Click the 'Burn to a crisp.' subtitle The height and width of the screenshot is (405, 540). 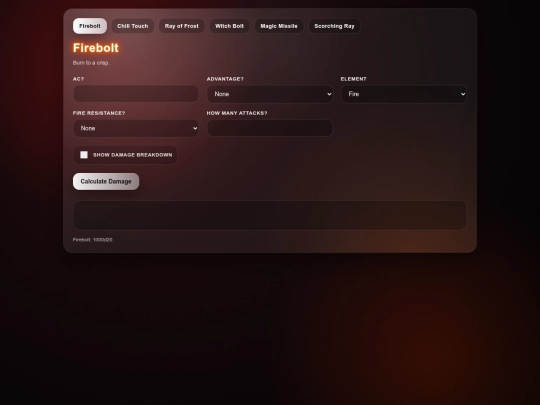tap(91, 63)
